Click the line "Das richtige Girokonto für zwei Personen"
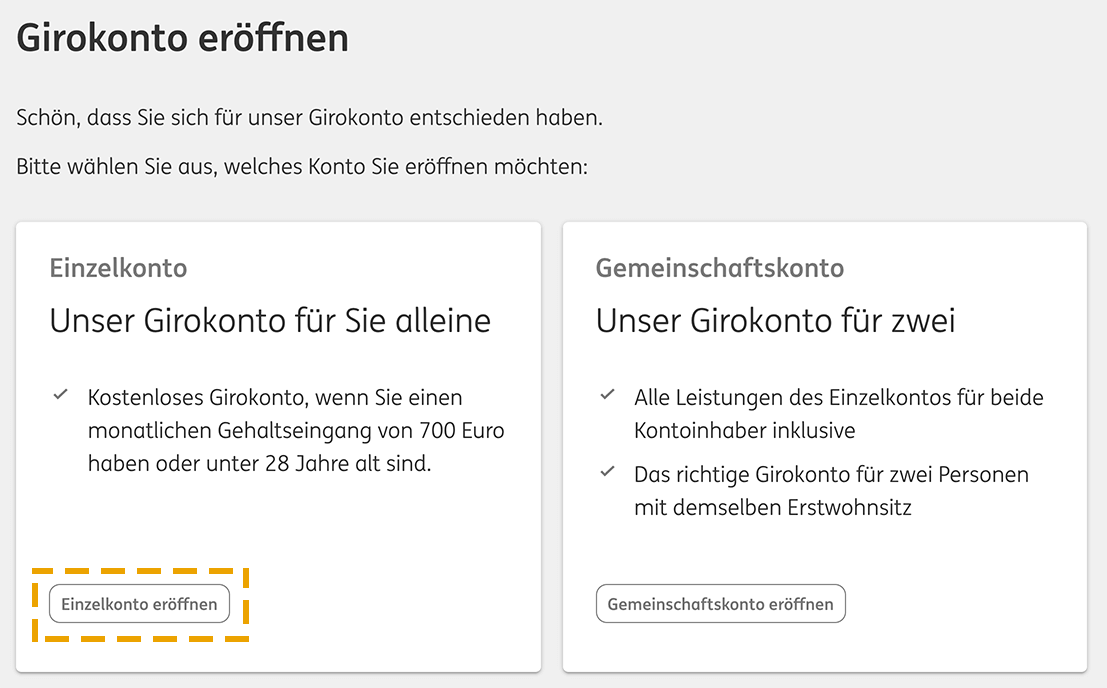Image resolution: width=1107 pixels, height=688 pixels. 831,475
